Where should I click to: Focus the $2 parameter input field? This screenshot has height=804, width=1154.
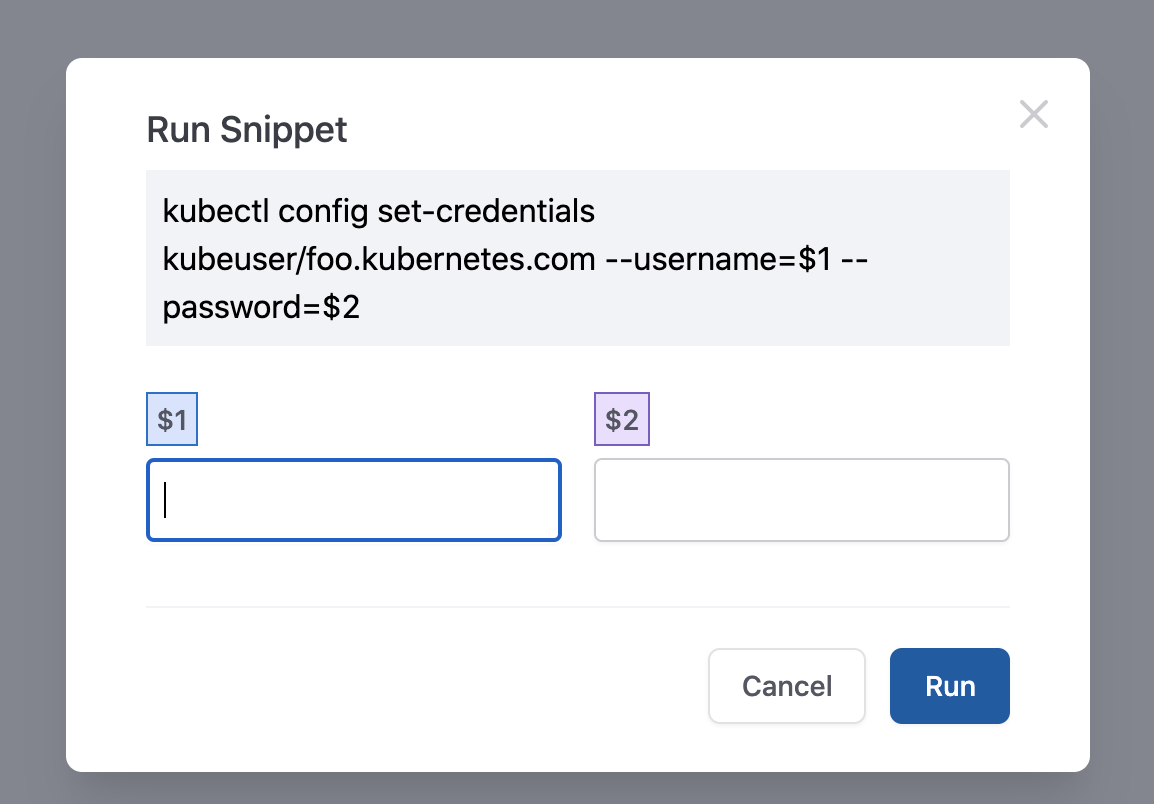pos(801,500)
